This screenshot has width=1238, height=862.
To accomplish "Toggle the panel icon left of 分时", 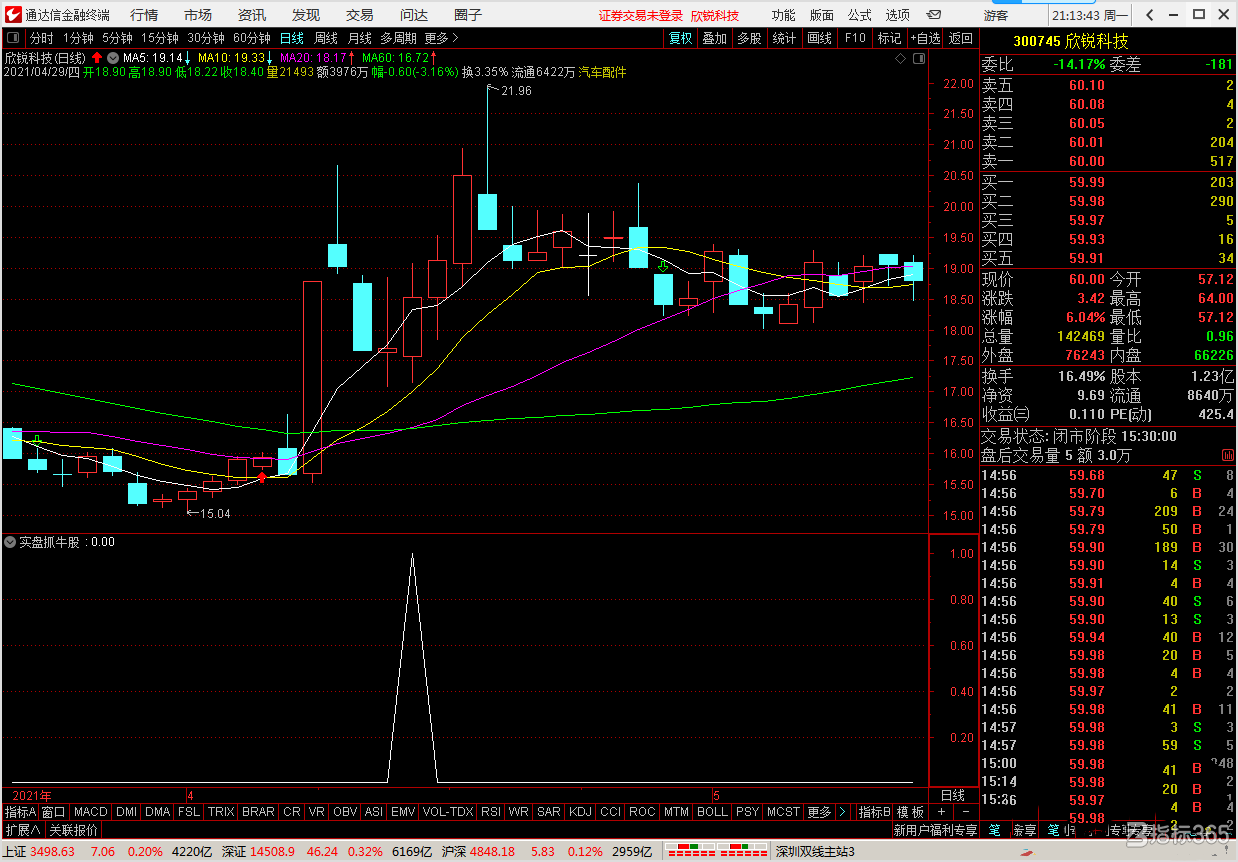I will point(15,38).
